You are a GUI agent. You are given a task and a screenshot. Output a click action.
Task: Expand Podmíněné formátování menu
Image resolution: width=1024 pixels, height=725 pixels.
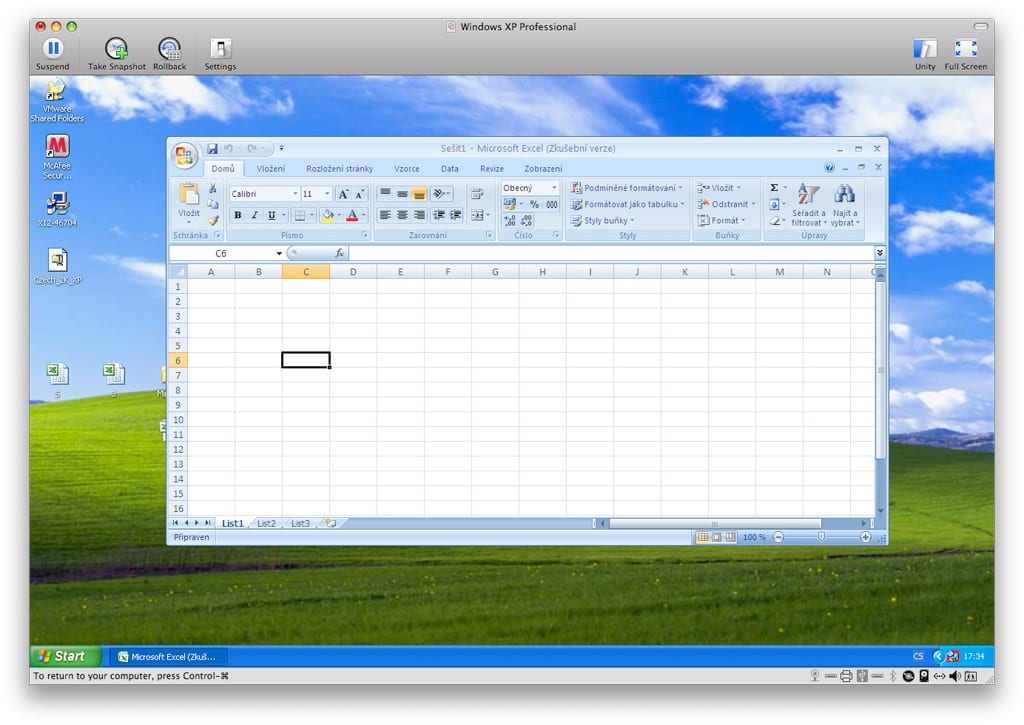pos(626,188)
